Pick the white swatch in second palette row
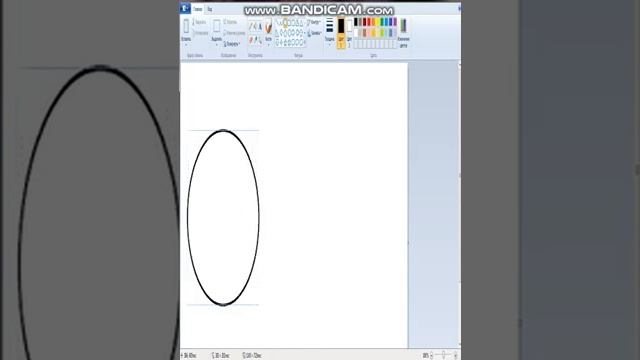 pos(356,33)
